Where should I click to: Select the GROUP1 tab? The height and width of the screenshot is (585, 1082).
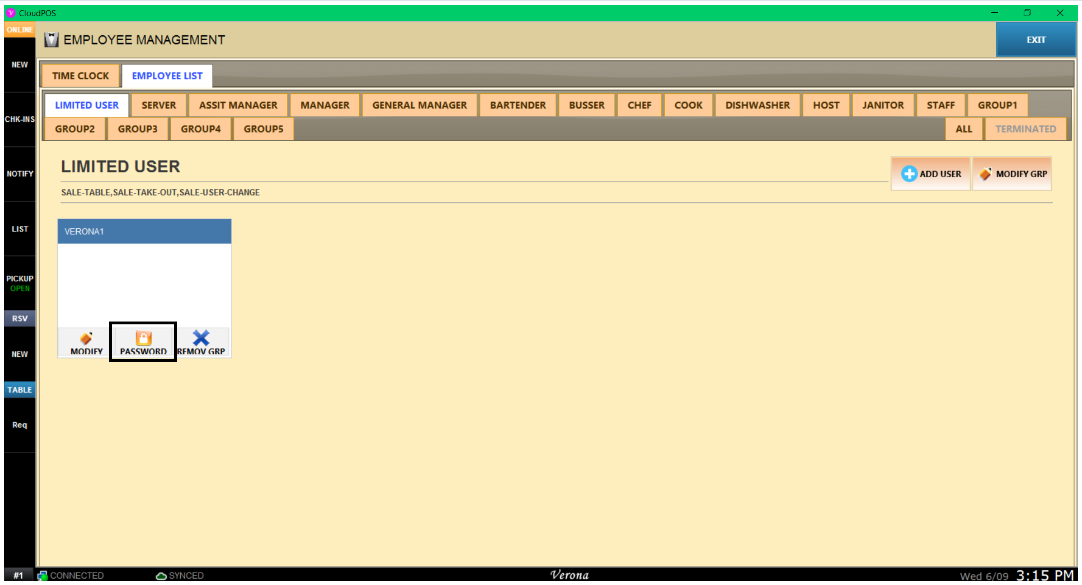997,105
